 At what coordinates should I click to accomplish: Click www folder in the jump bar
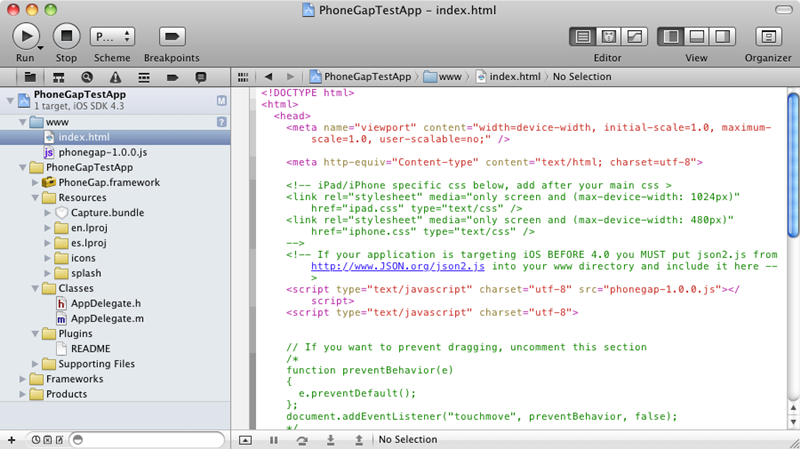click(443, 77)
